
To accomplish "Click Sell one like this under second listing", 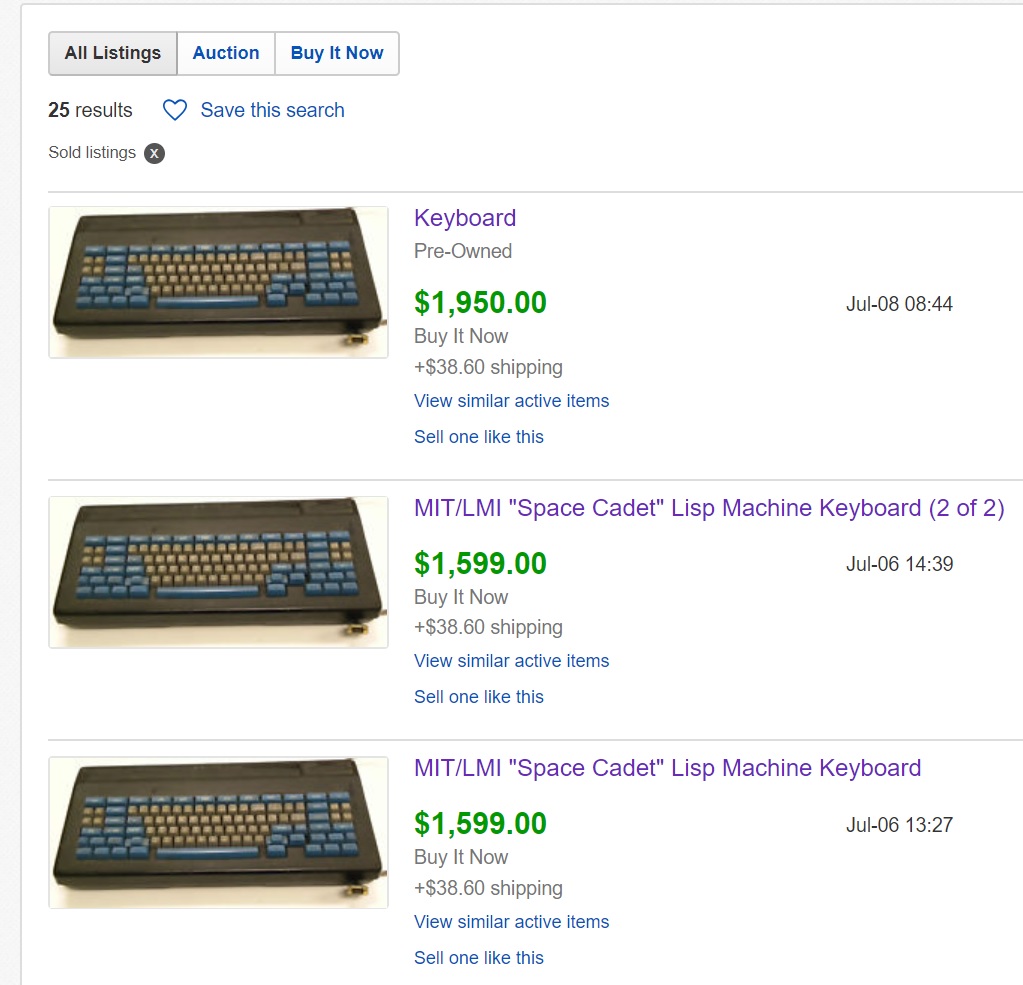I will (x=479, y=697).
